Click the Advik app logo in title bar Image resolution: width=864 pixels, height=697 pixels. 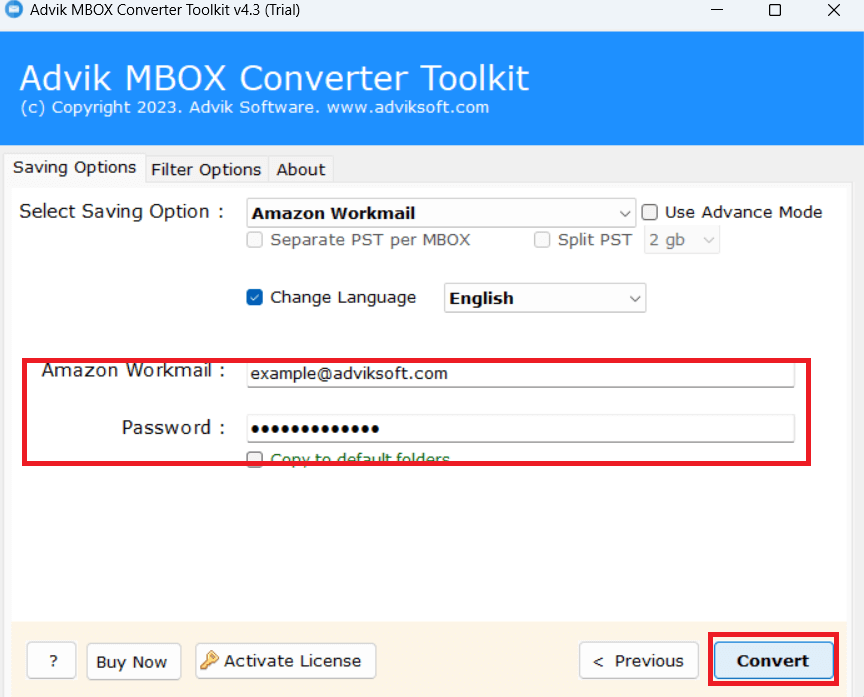[x=13, y=9]
